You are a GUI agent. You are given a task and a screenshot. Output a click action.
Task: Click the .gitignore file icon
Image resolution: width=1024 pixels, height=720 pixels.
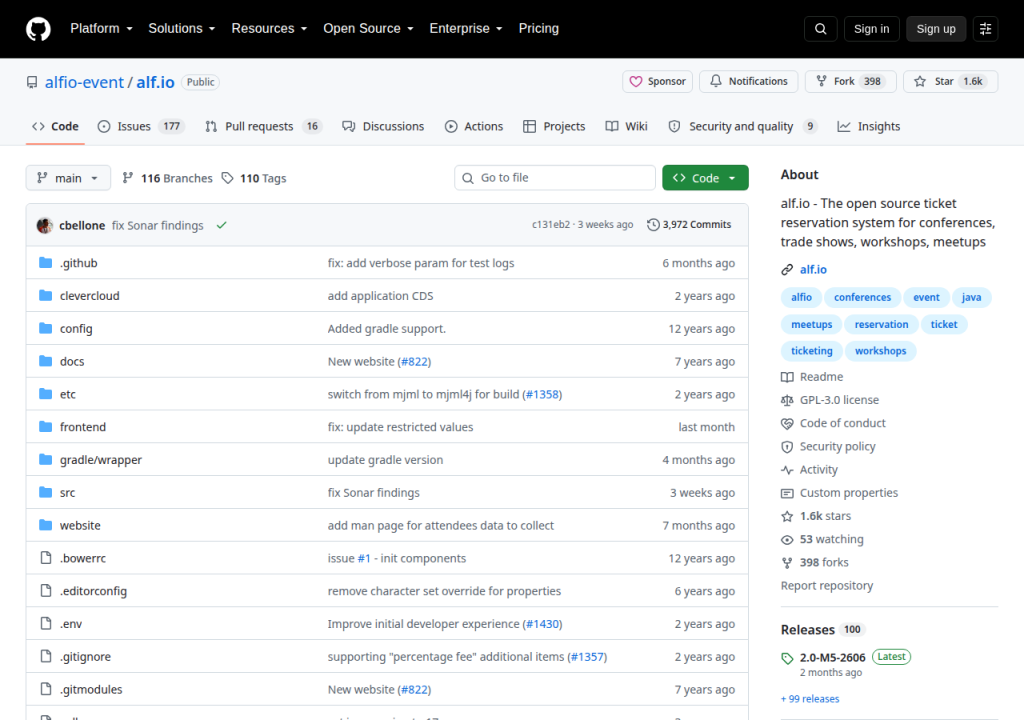pyautogui.click(x=46, y=656)
